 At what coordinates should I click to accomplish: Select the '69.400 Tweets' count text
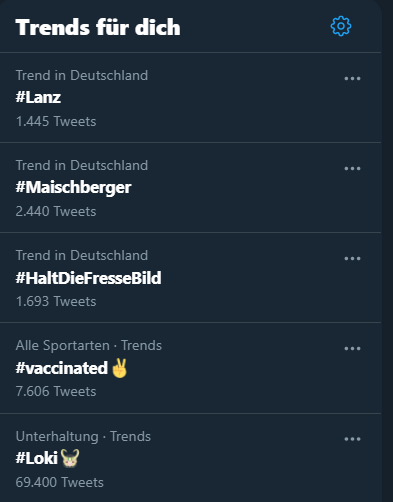[x=60, y=482]
